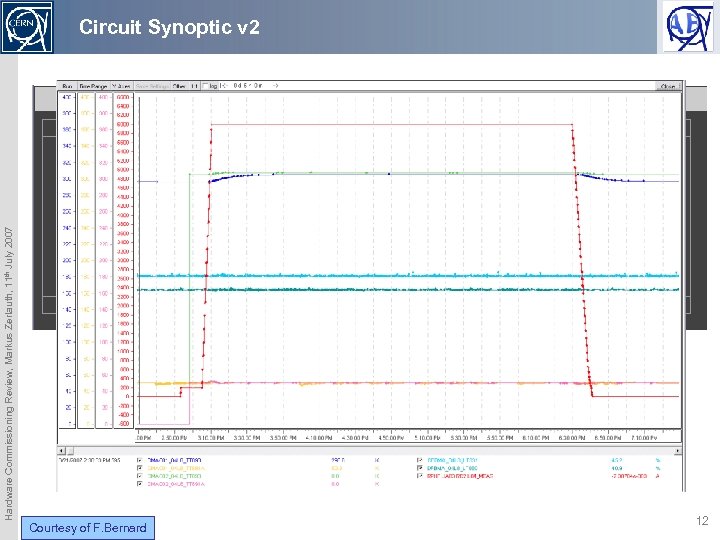
Task: Open the Y Axes menu
Action: [122, 86]
